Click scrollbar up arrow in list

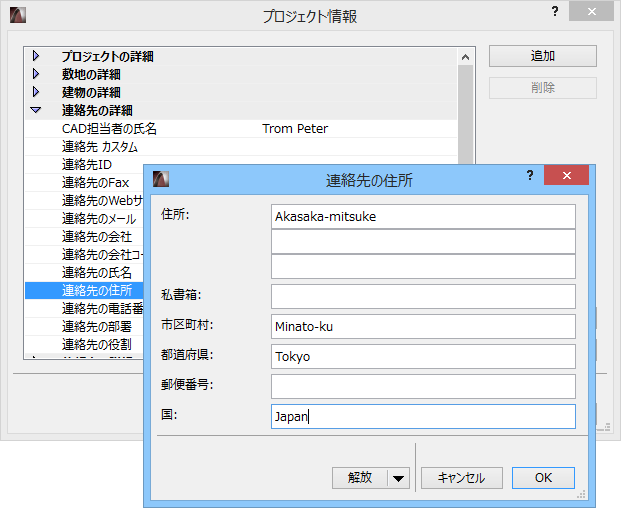(465, 57)
